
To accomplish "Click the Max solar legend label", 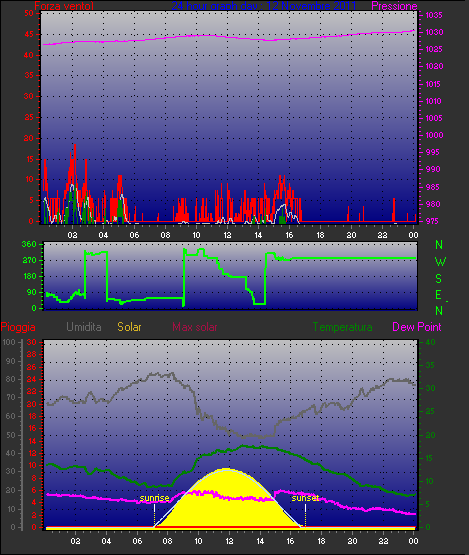I will click(x=195, y=327).
